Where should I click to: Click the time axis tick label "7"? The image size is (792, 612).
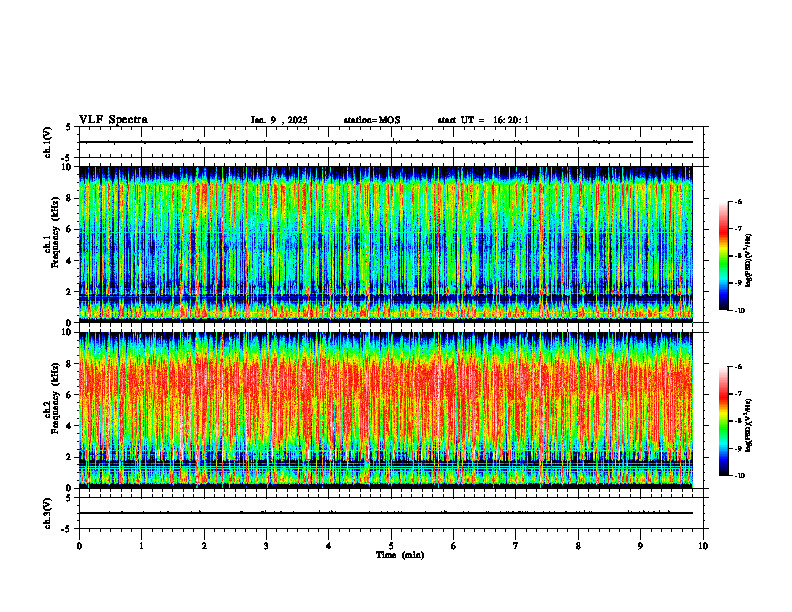coord(516,546)
